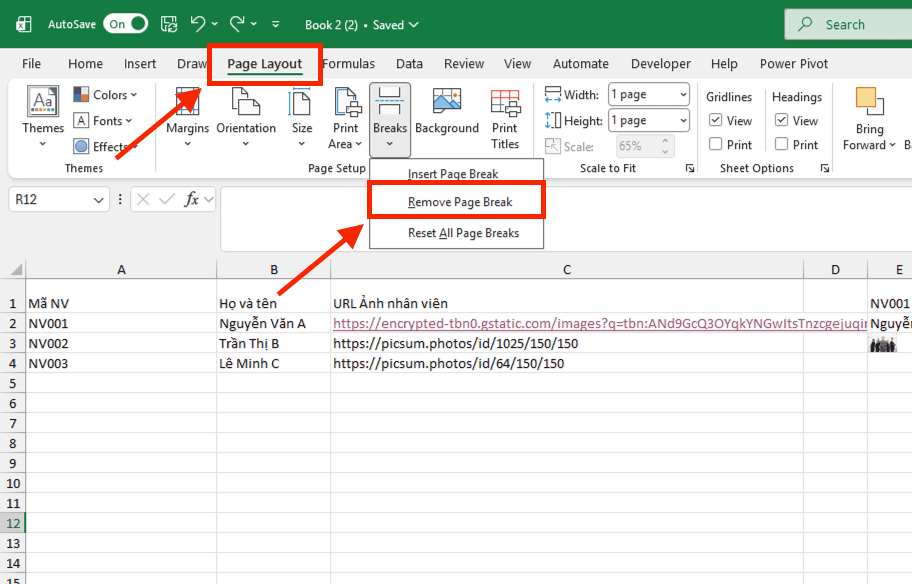Select column A header
912x584 pixels.
pos(121,270)
